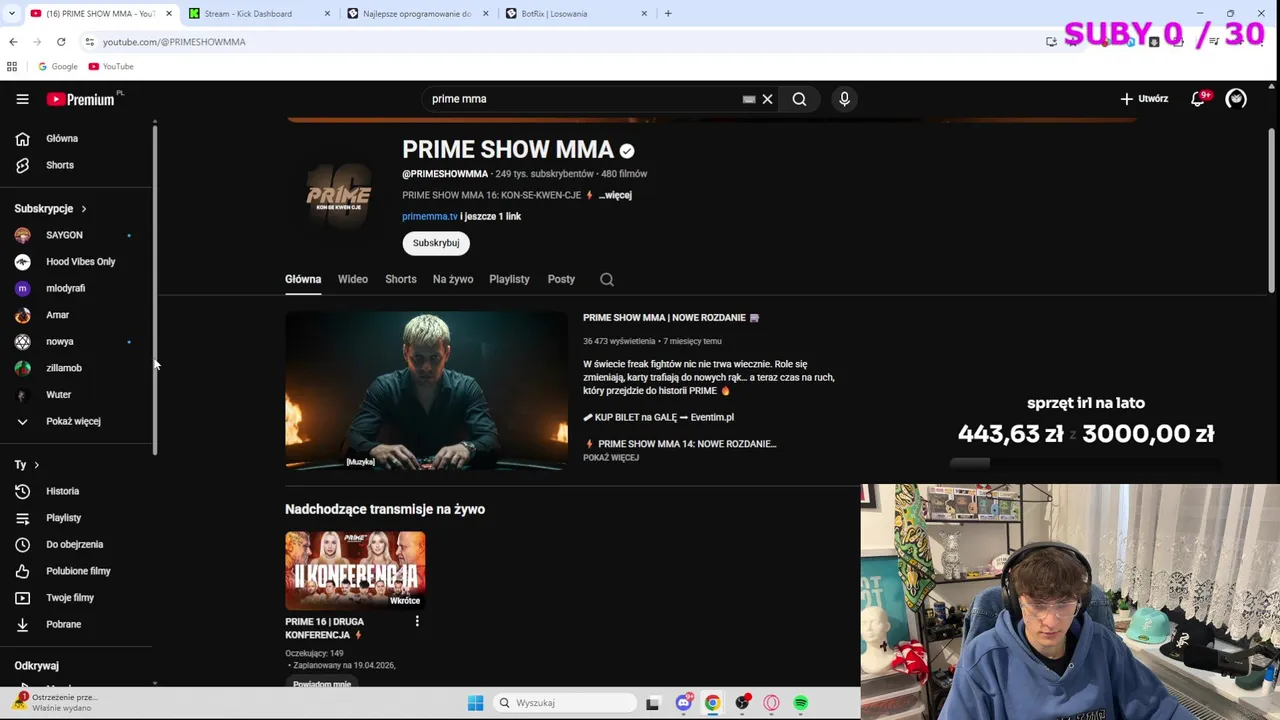The image size is (1280, 720).
Task: Expand channel description with ...więcej
Action: (x=615, y=195)
